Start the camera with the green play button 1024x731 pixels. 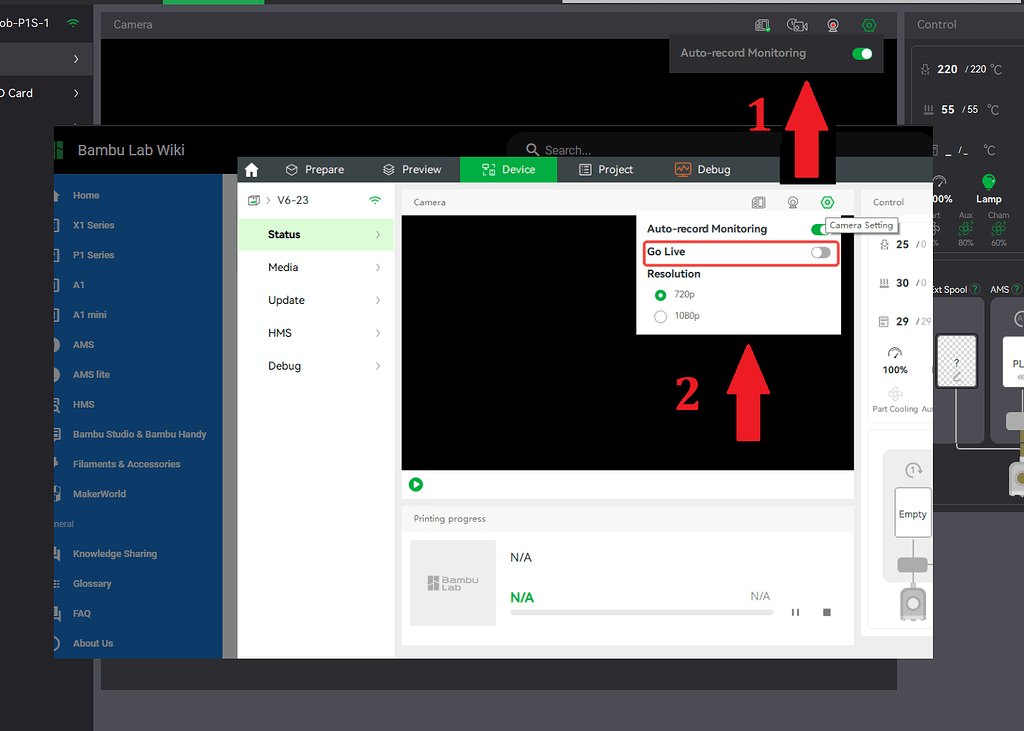click(x=416, y=485)
